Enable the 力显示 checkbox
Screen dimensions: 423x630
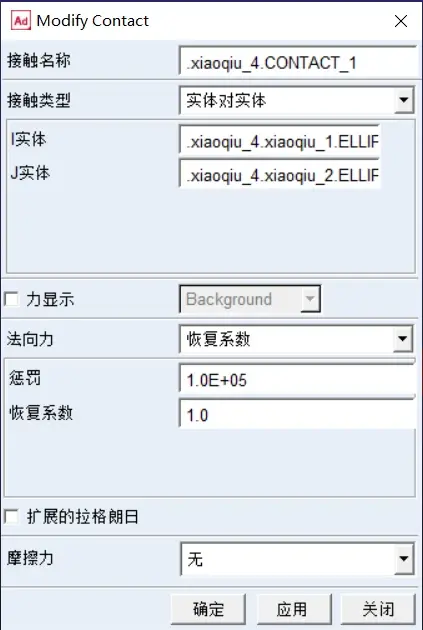[11, 299]
